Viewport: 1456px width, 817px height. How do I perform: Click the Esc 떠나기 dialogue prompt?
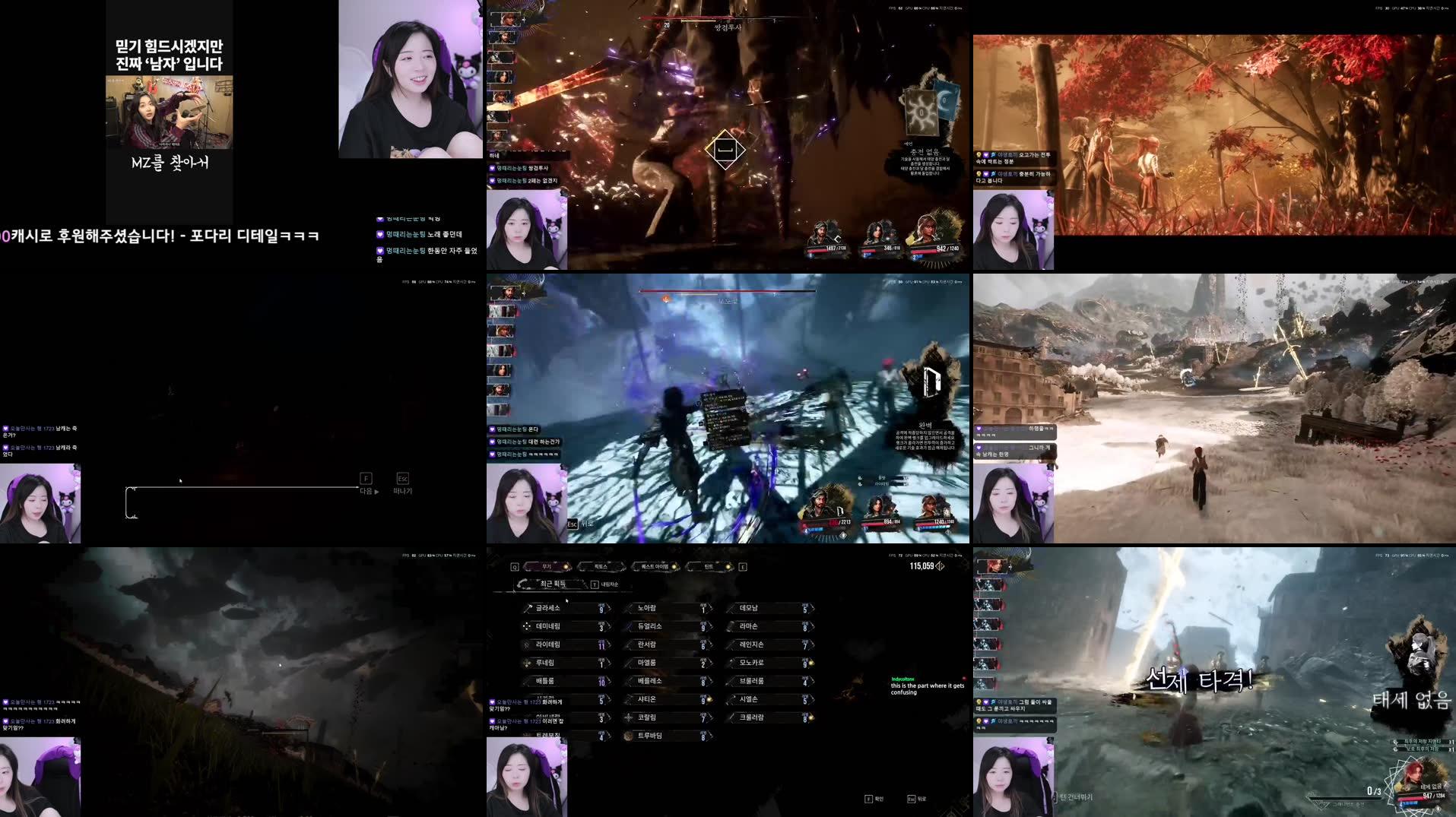tap(402, 484)
